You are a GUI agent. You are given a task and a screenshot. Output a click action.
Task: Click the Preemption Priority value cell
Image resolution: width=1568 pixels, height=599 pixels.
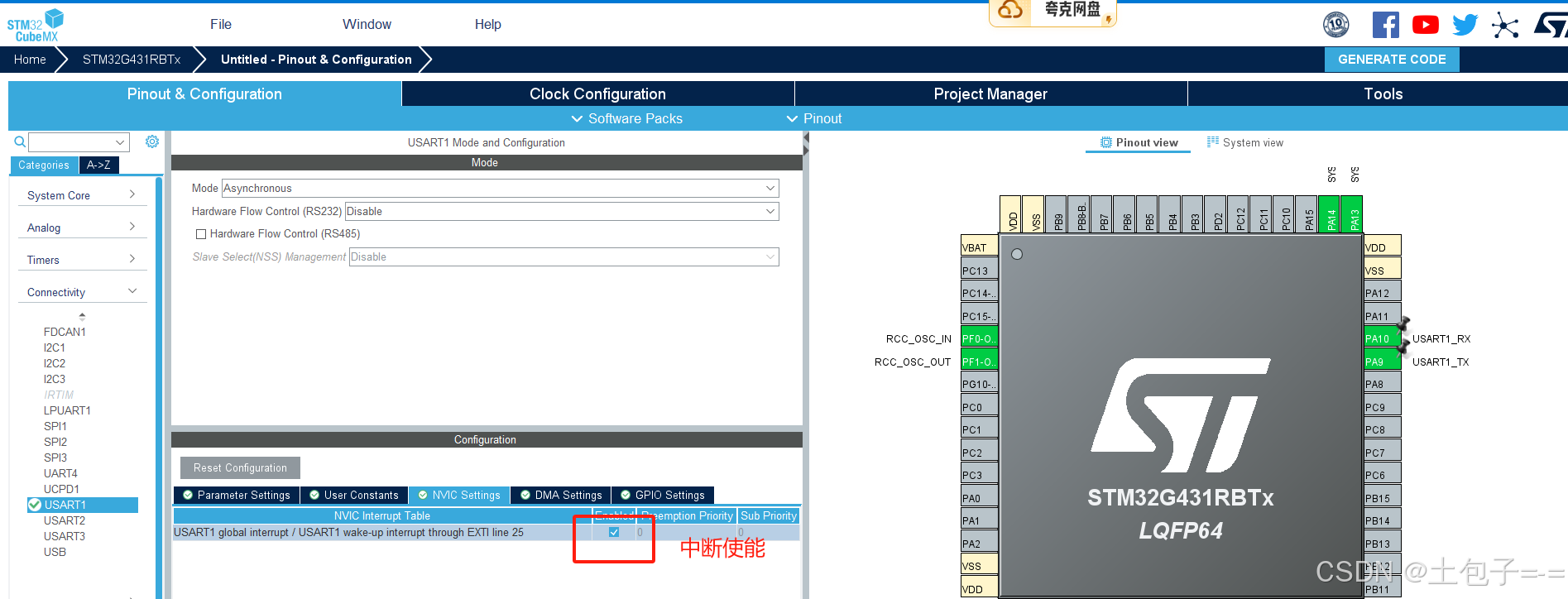tap(686, 532)
